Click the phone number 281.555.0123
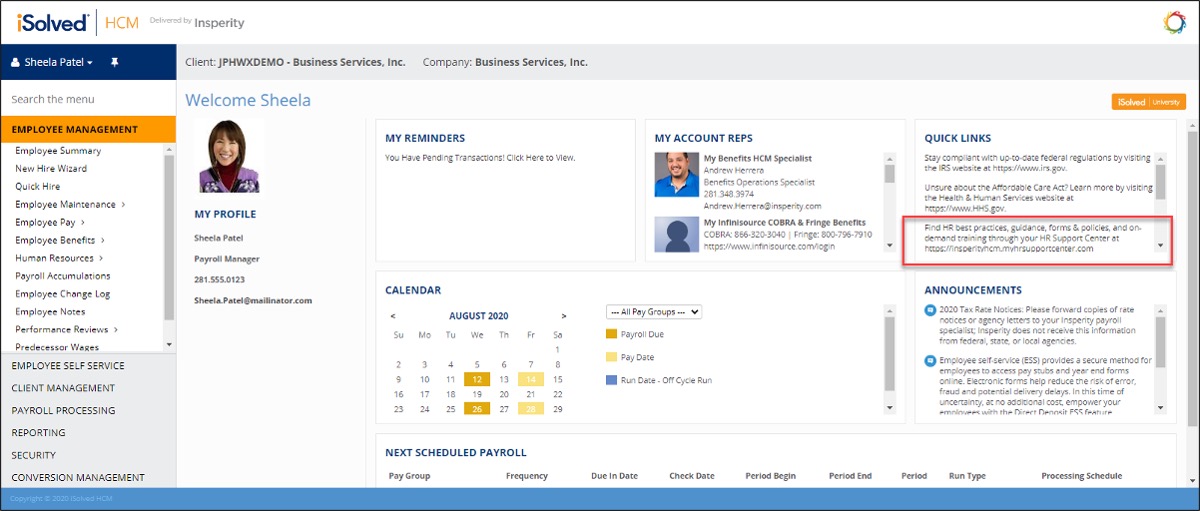 [219, 279]
